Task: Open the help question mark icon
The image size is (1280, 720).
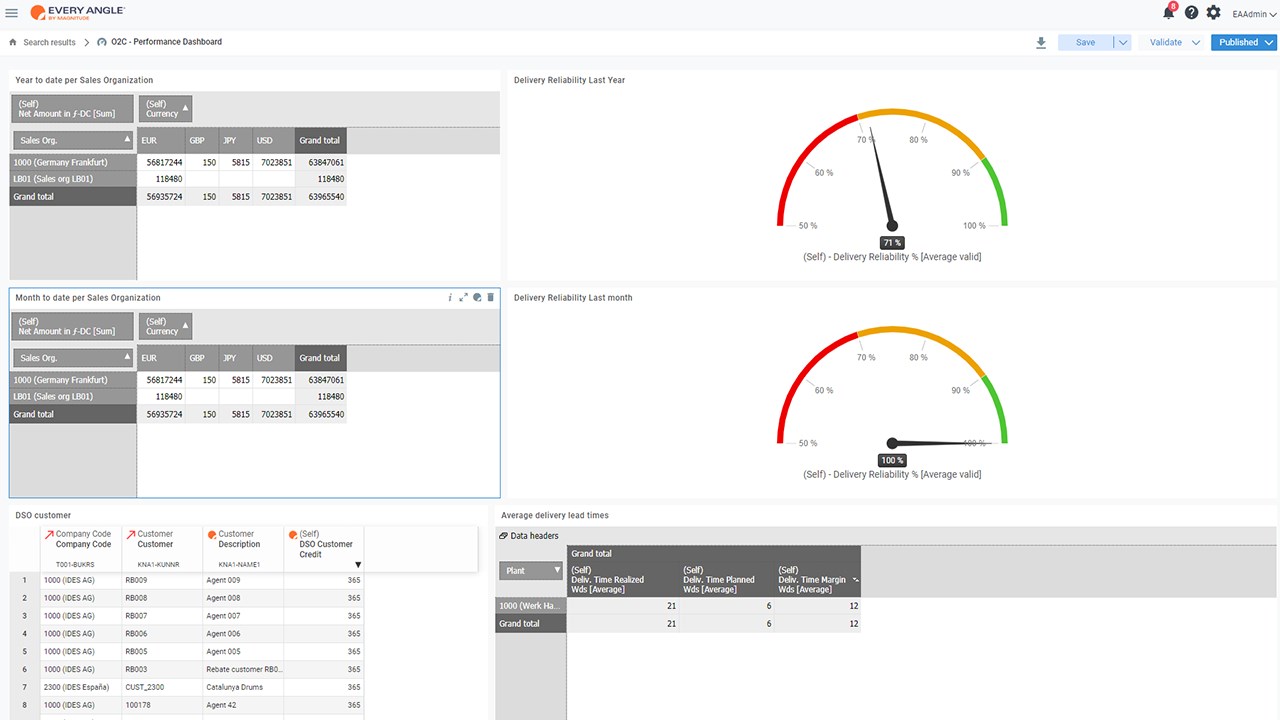Action: (x=1191, y=13)
